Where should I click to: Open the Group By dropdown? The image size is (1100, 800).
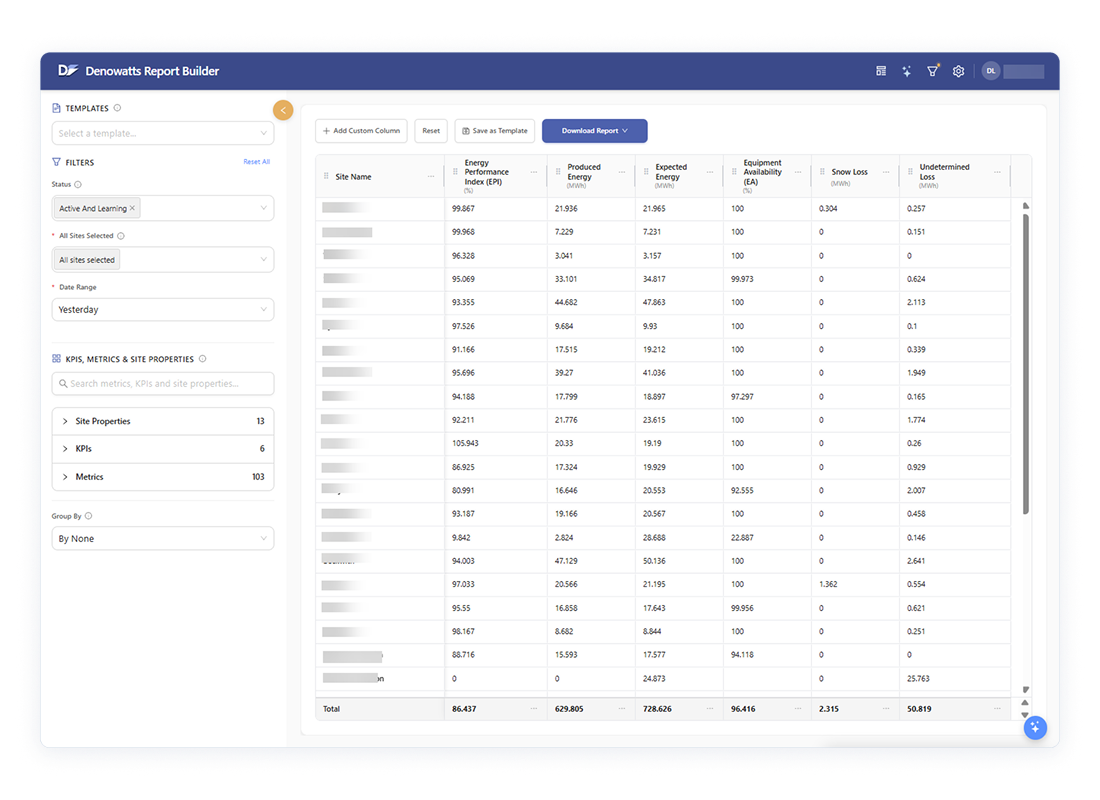pyautogui.click(x=162, y=539)
